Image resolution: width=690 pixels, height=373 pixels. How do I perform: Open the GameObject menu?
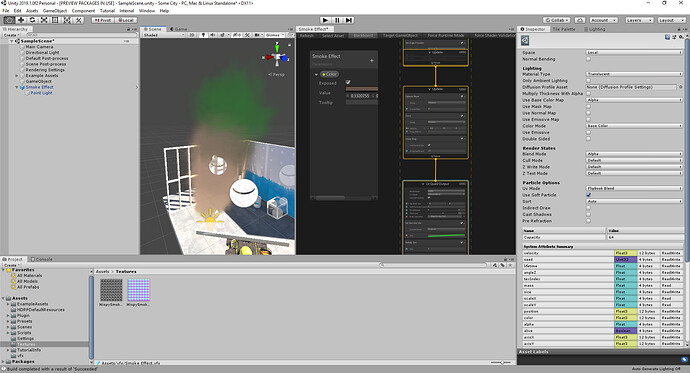coord(55,11)
